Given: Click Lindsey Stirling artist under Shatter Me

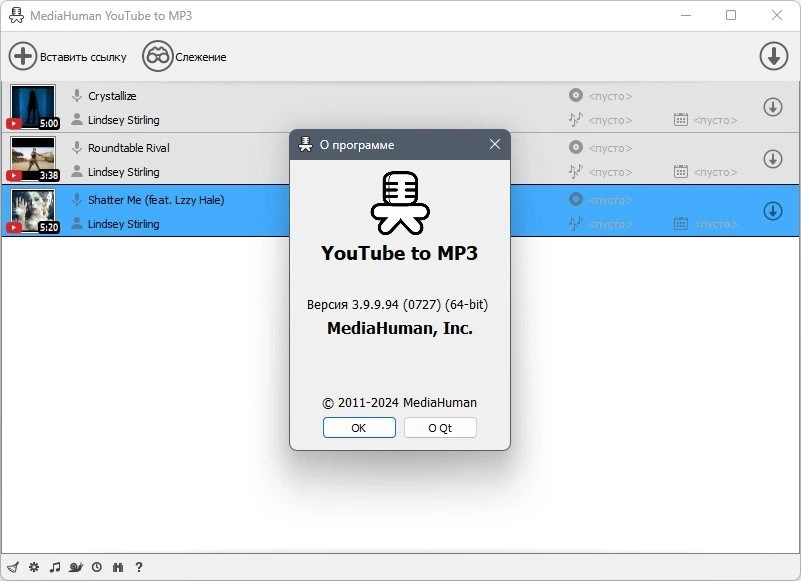Looking at the screenshot, I should tap(124, 224).
